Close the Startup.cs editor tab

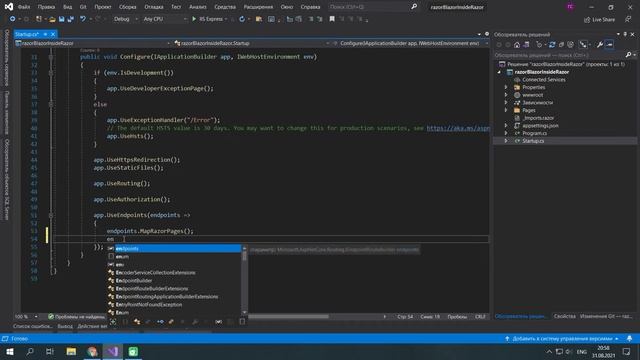pyautogui.click(x=53, y=34)
